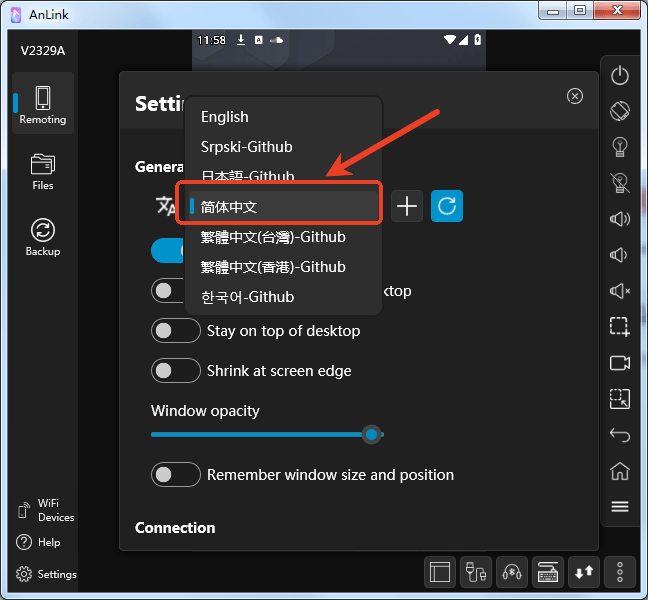The width and height of the screenshot is (648, 600).
Task: Click the Window opacity slider handle
Action: tap(372, 434)
